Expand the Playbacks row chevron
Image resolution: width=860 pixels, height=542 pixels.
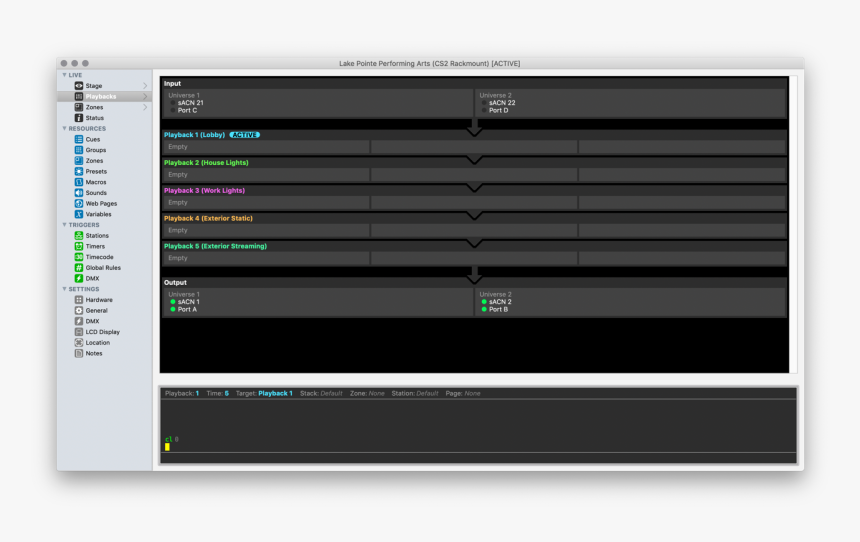coord(145,97)
